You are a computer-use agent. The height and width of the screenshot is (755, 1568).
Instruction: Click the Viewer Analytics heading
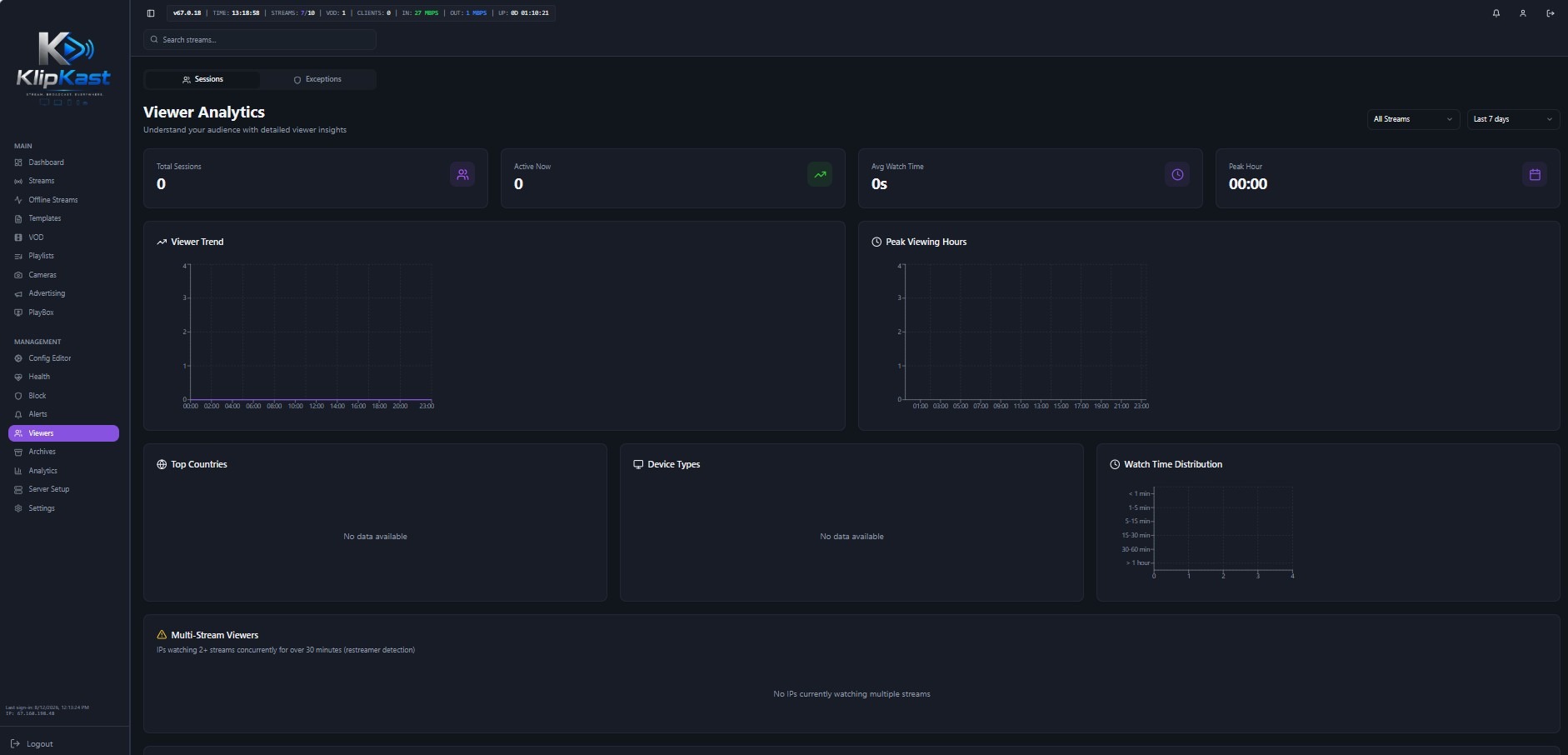(x=204, y=112)
